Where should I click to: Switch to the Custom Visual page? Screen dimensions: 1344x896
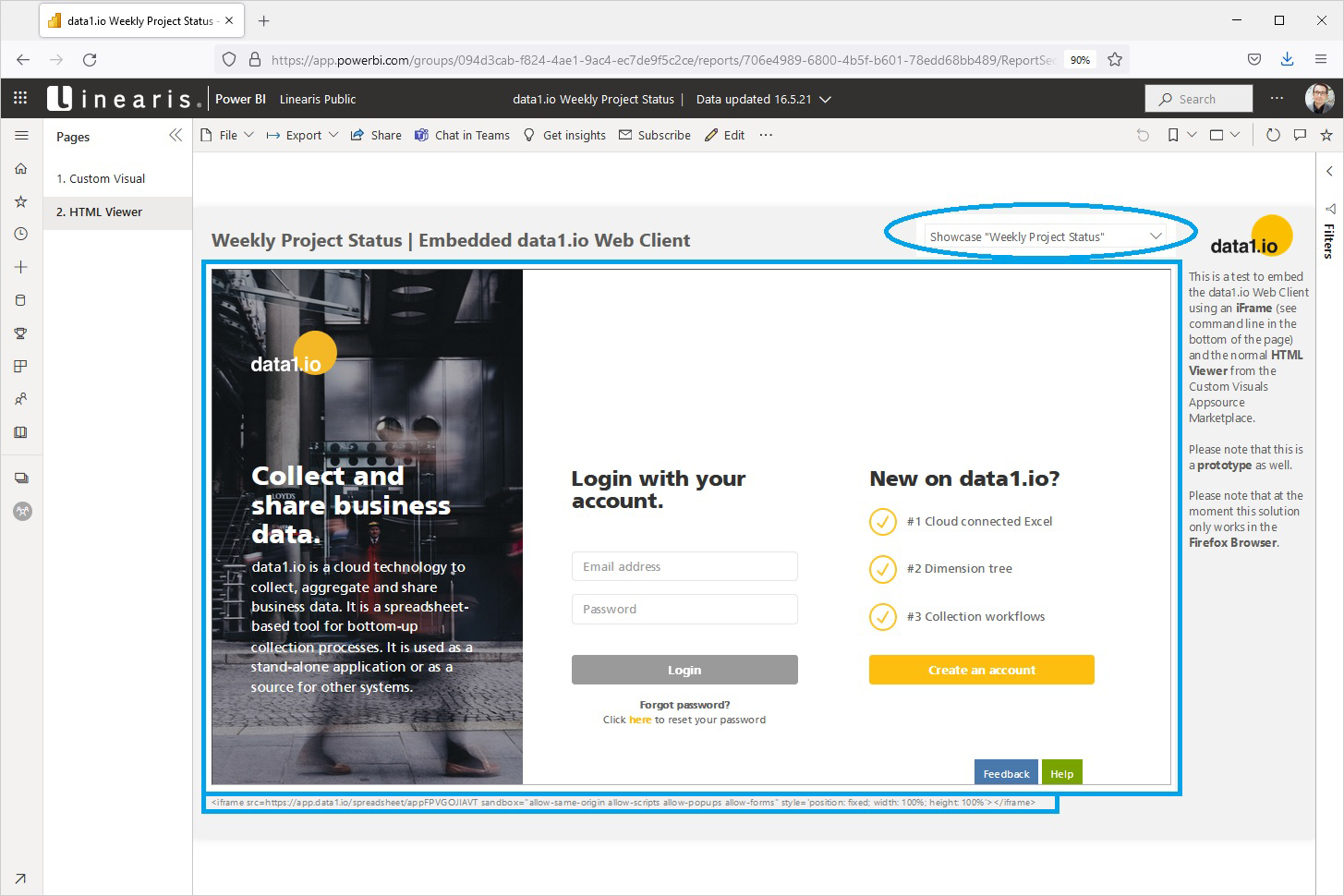coord(102,178)
